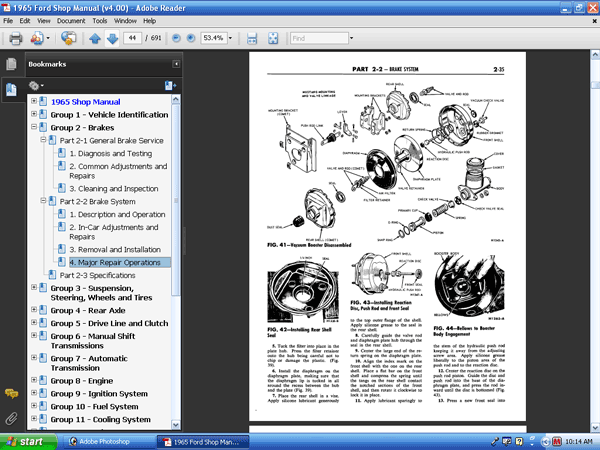Viewport: 600px width, 450px height.
Task: Click the zoom in button
Action: click(x=191, y=38)
